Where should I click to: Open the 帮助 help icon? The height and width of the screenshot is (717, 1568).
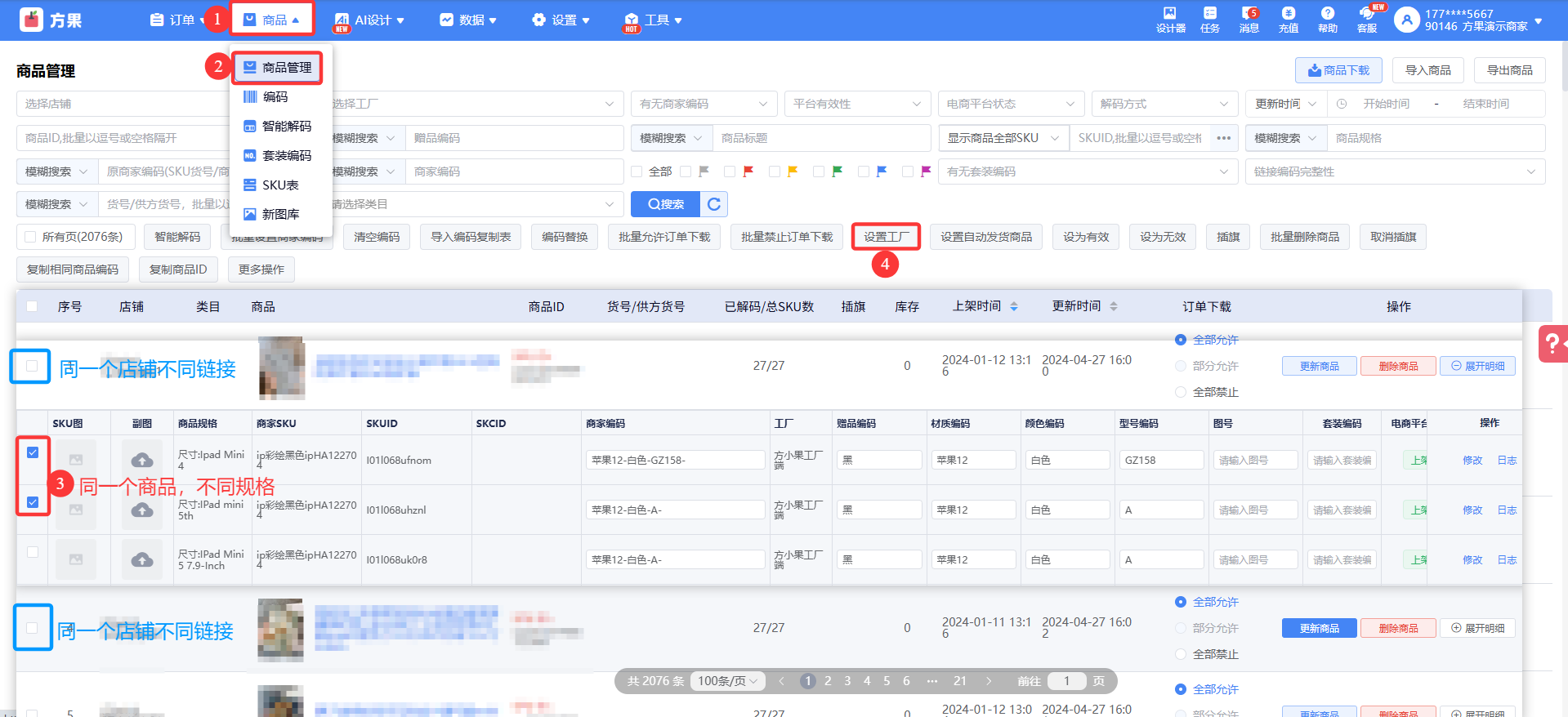(x=1327, y=20)
